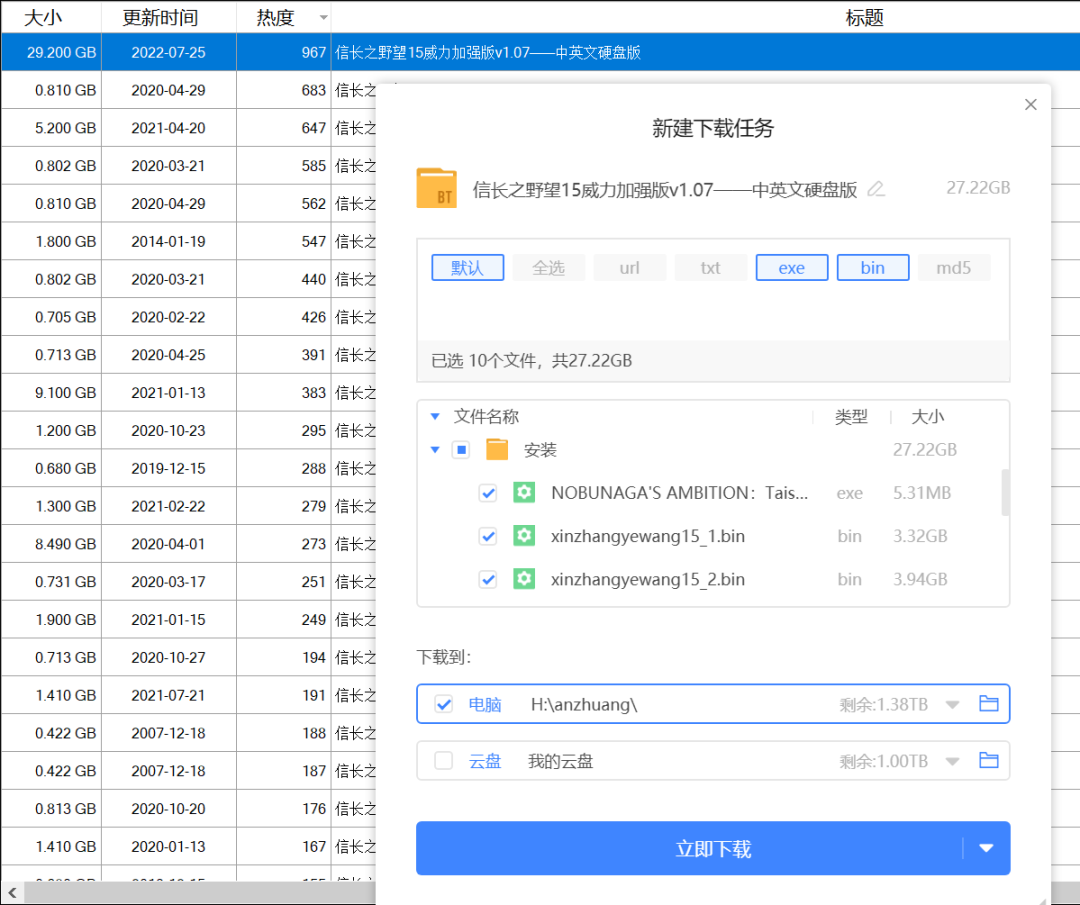
Task: Toggle the bin file type filter
Action: point(873,267)
